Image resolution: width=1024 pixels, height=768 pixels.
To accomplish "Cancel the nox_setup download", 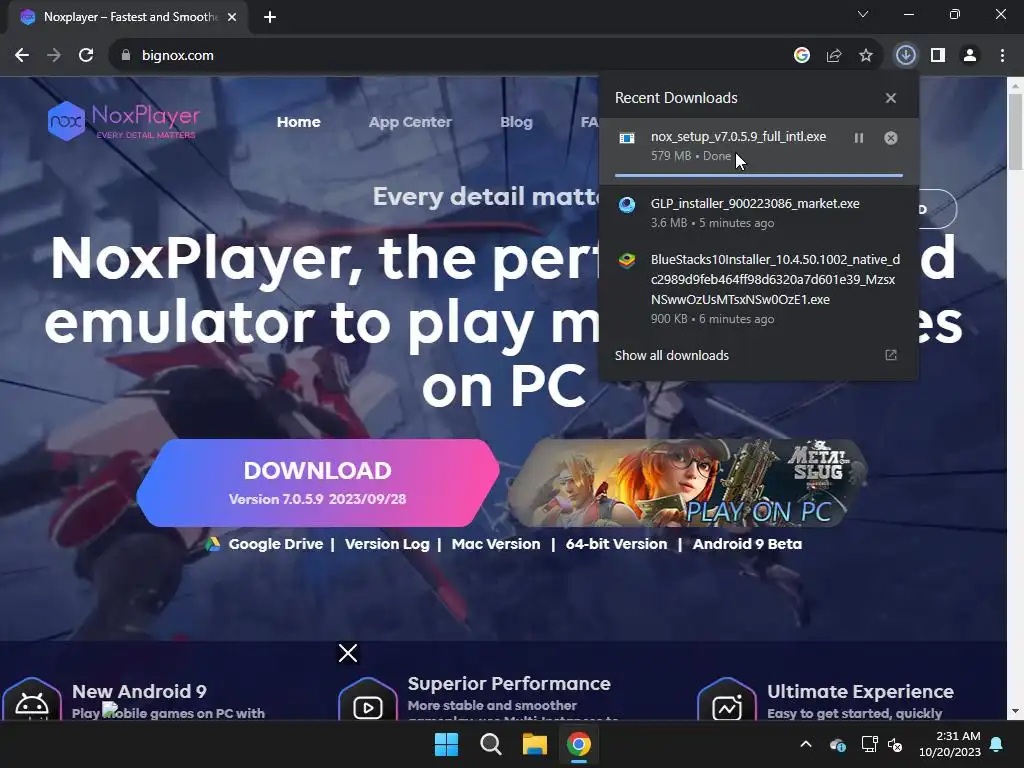I will click(x=891, y=138).
